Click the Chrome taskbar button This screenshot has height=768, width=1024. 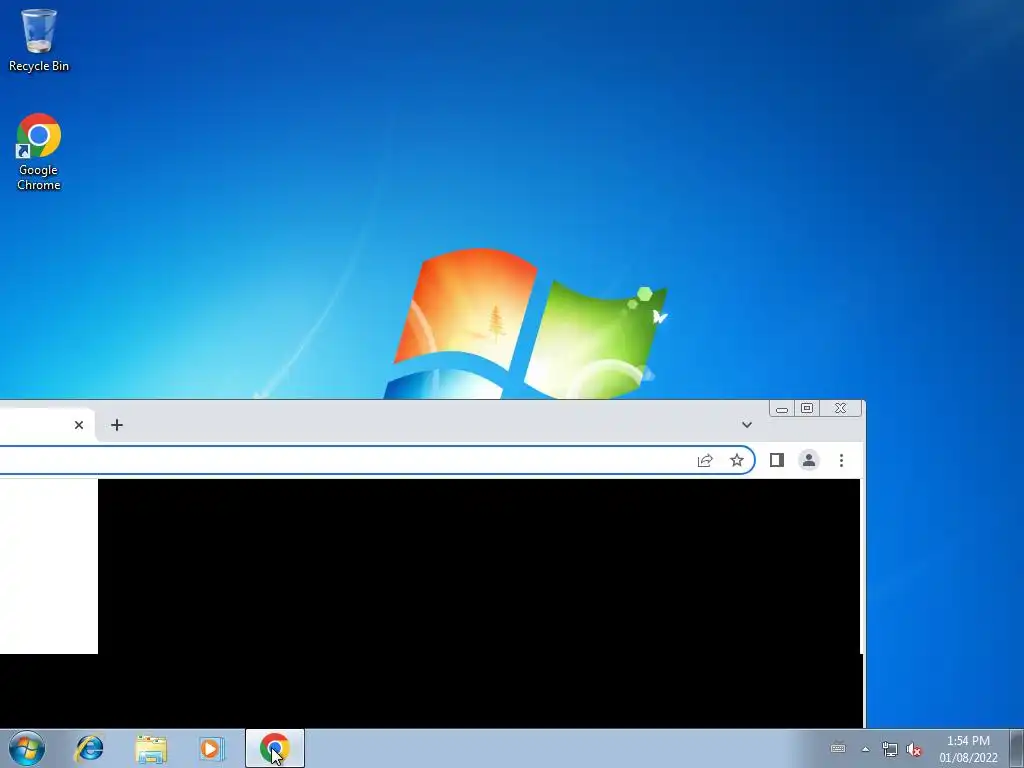pos(275,748)
